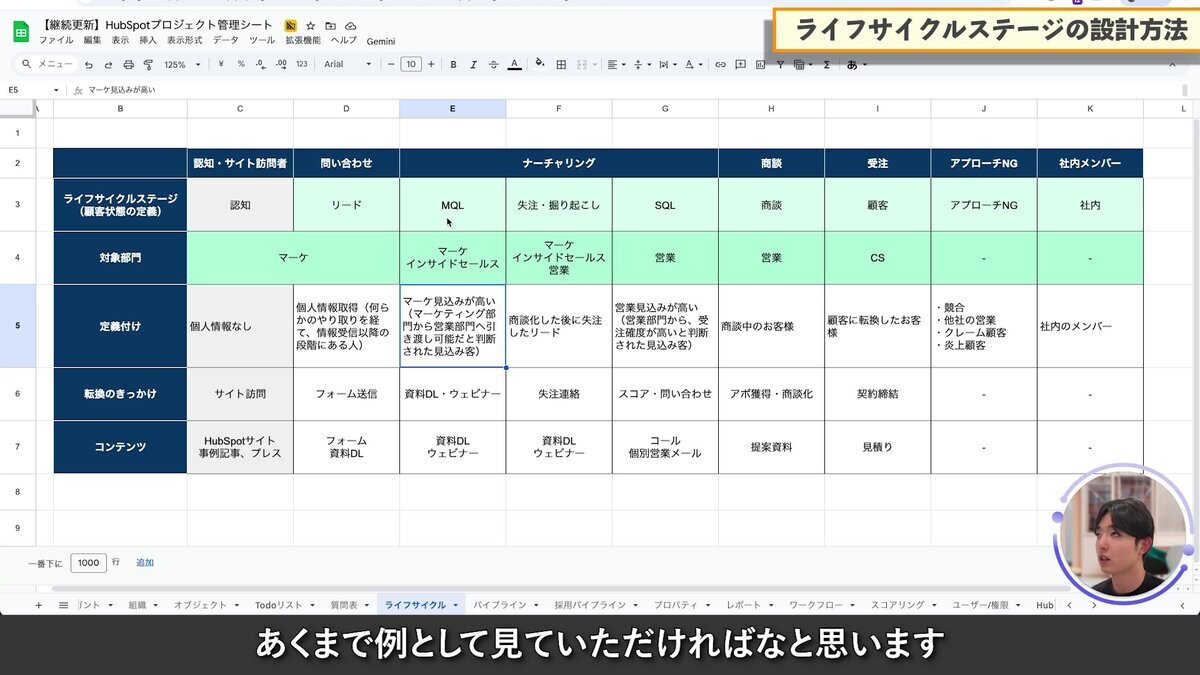Open the ライフサイクル sheet tab dropdown arrow
This screenshot has height=675, width=1200.
456,604
